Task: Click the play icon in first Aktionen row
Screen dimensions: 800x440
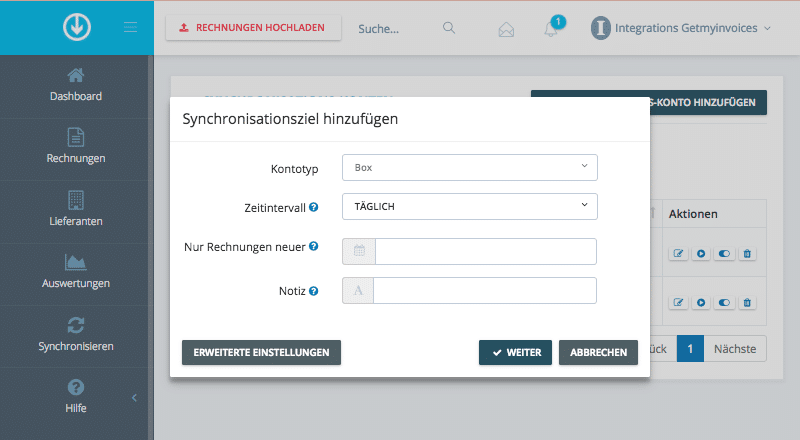Action: tap(701, 253)
